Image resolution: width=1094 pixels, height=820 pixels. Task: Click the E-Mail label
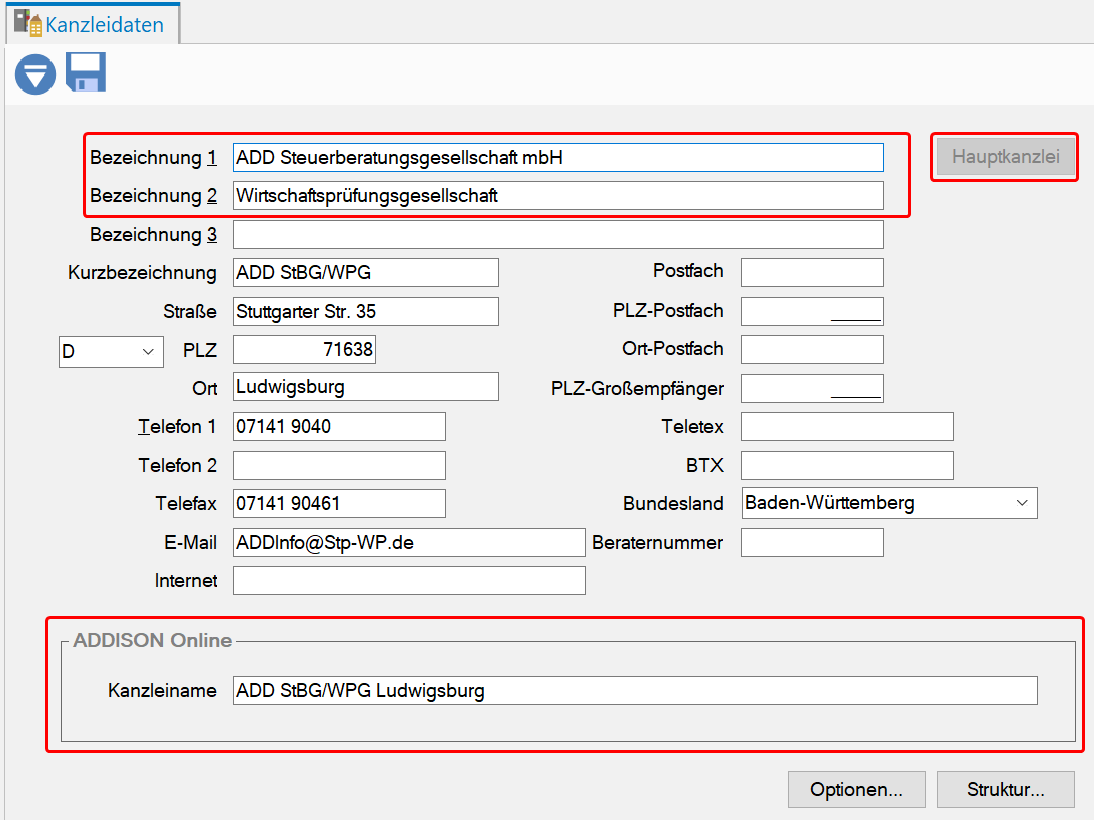190,542
